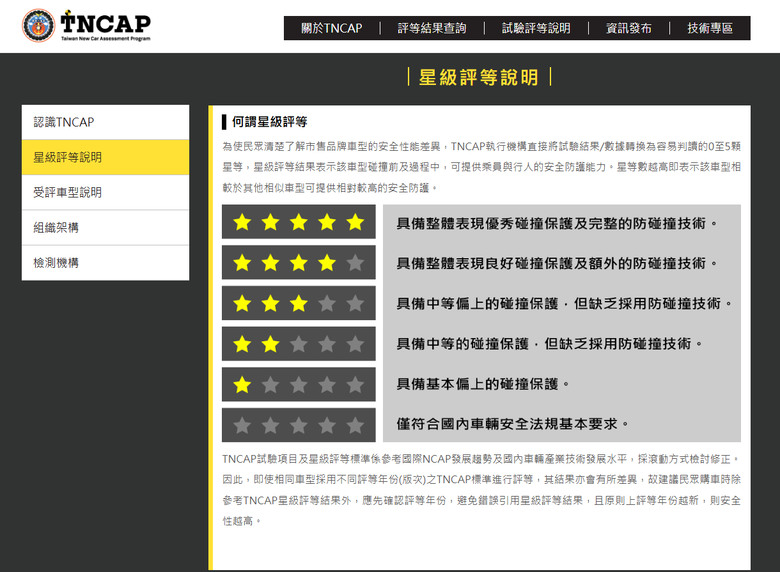Click the one-star rating bar
This screenshot has width=780, height=572.
(298, 384)
